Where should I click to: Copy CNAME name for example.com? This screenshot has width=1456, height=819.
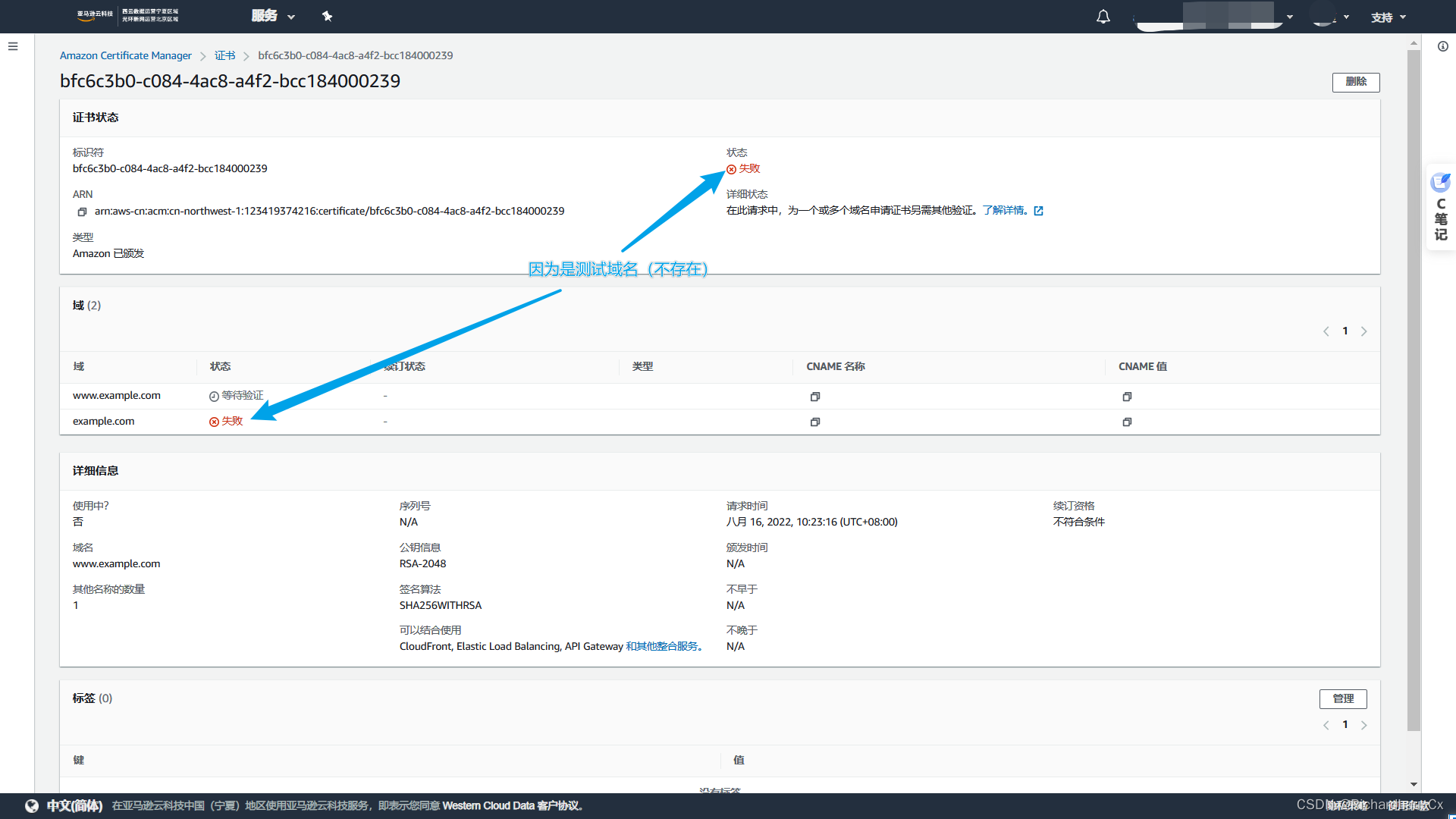click(815, 422)
